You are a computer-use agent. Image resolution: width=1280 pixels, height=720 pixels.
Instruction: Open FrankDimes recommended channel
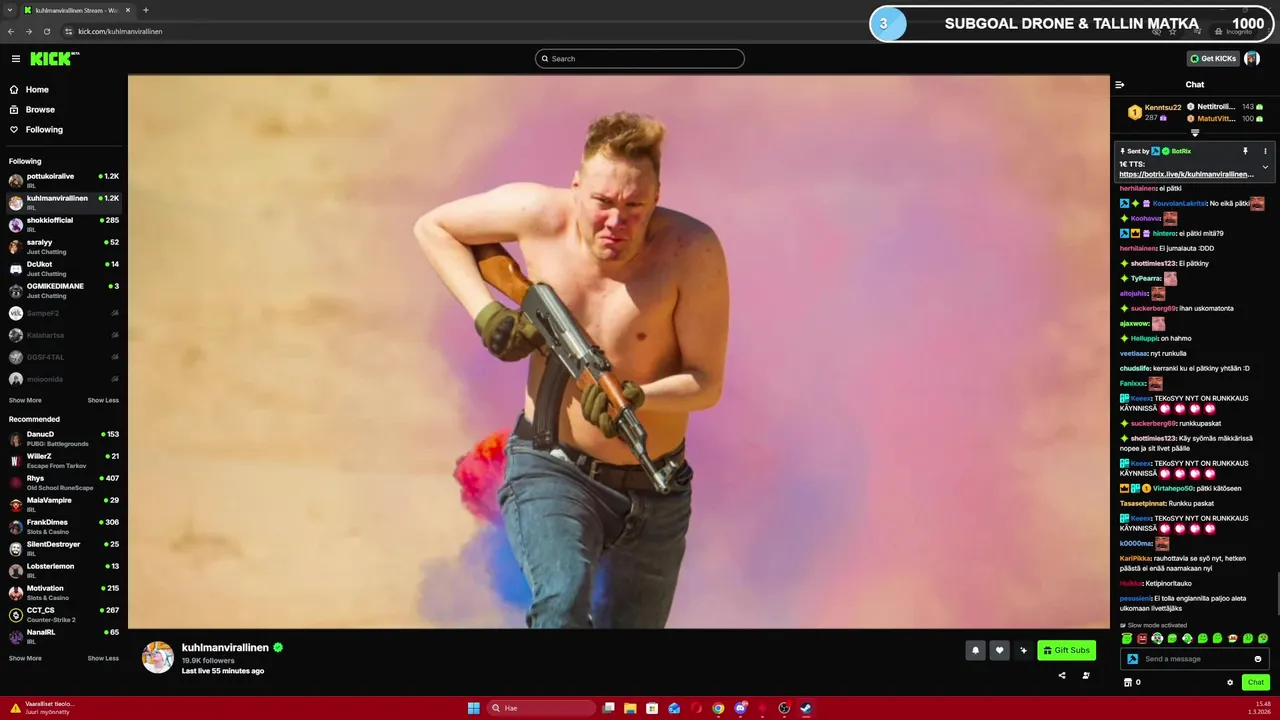pos(64,527)
